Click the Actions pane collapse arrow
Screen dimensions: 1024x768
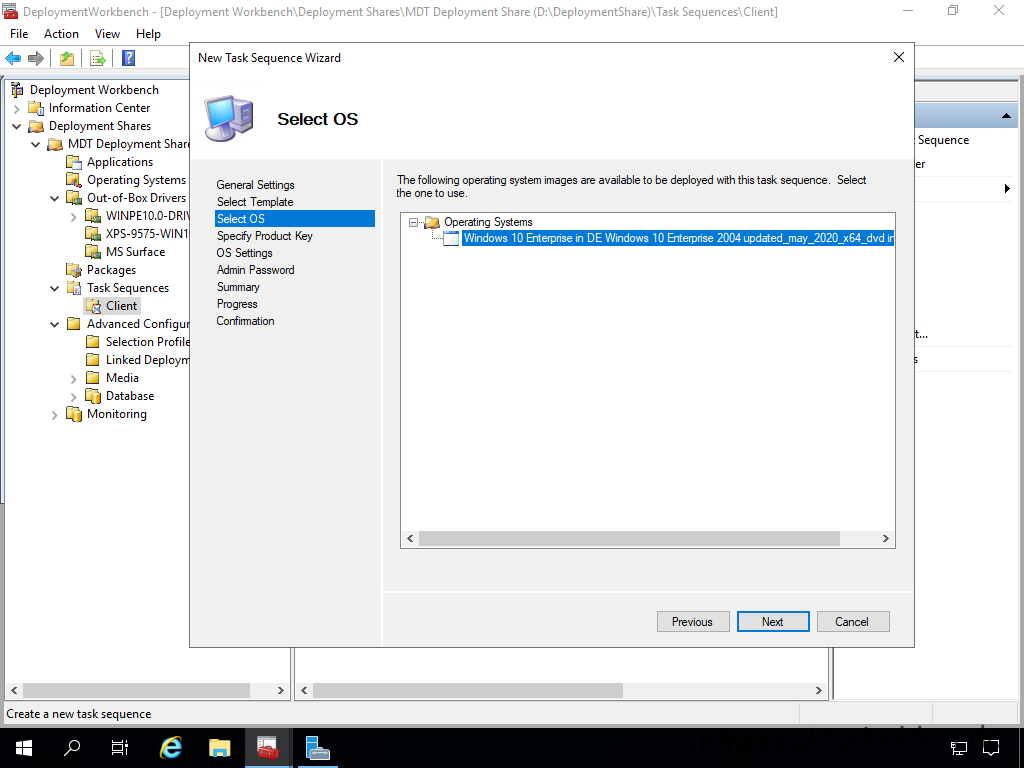click(1006, 116)
